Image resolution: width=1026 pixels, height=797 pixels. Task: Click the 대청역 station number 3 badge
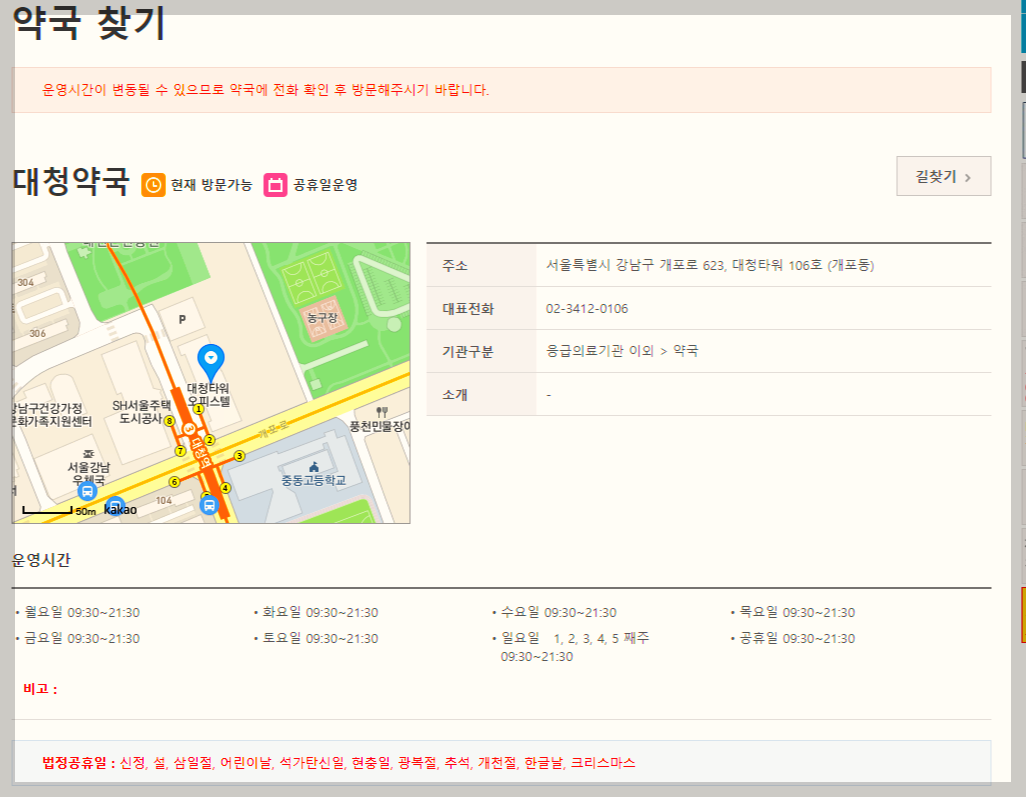[x=189, y=429]
